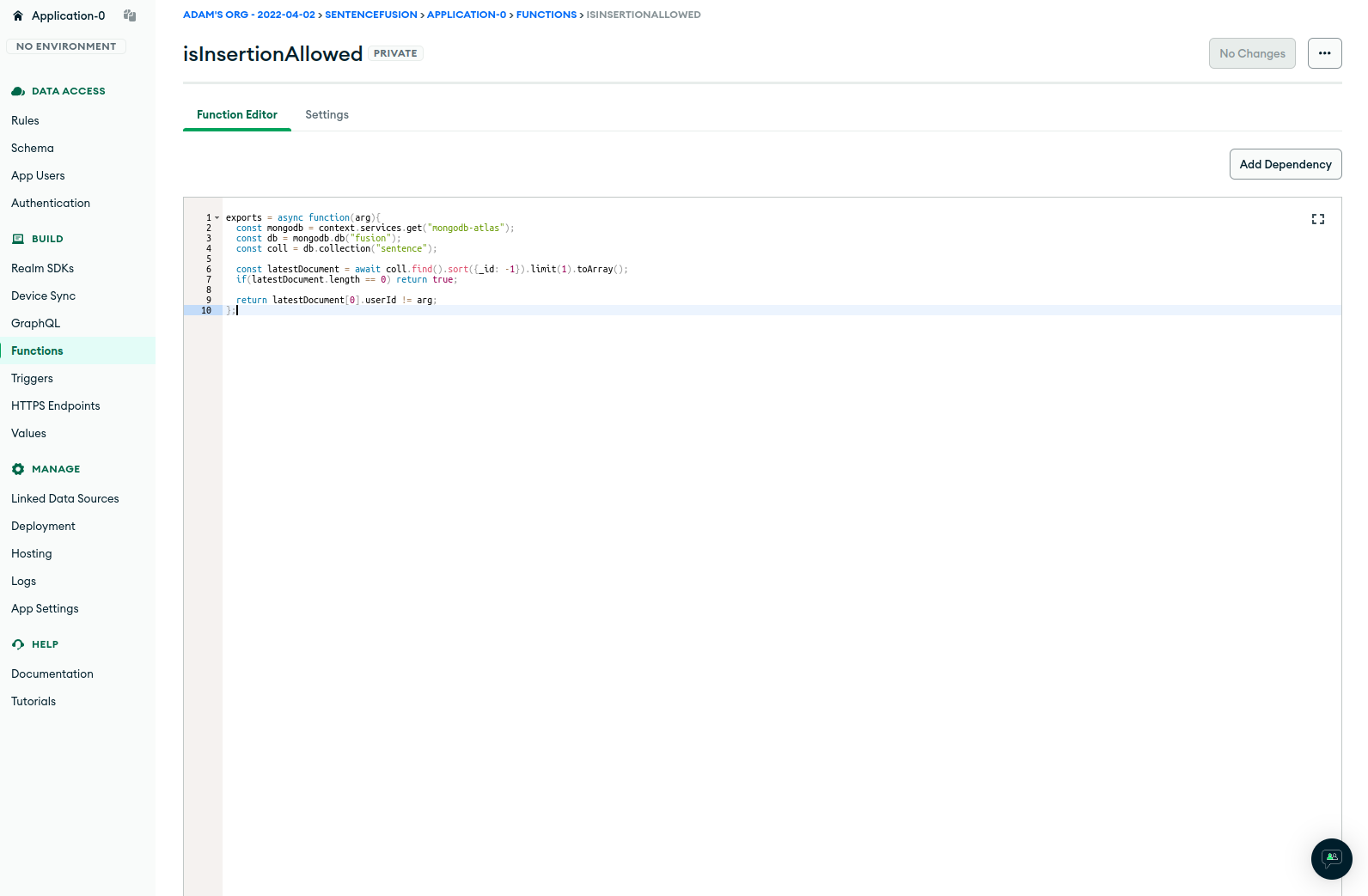Select the Function Editor tab

tap(237, 114)
